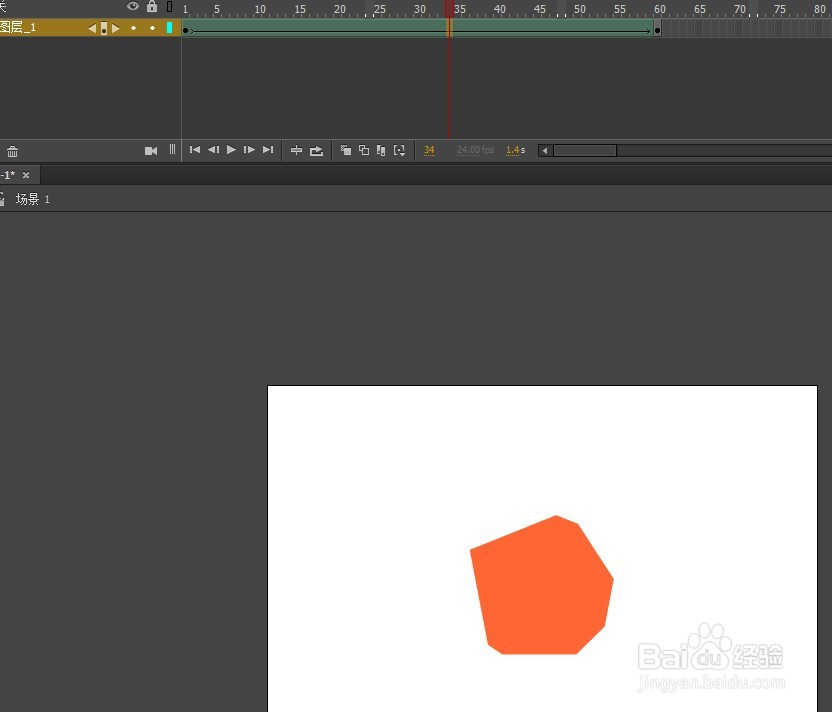The width and height of the screenshot is (832, 712).
Task: Click the cyan outline color swatch on 图层_1
Action: pos(168,27)
